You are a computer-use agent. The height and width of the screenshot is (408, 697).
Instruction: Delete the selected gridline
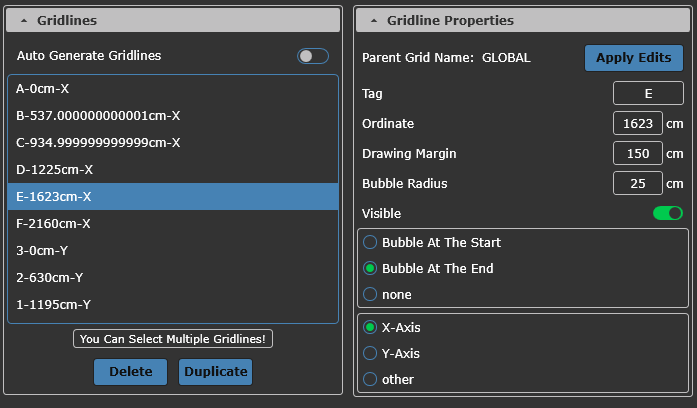point(130,372)
